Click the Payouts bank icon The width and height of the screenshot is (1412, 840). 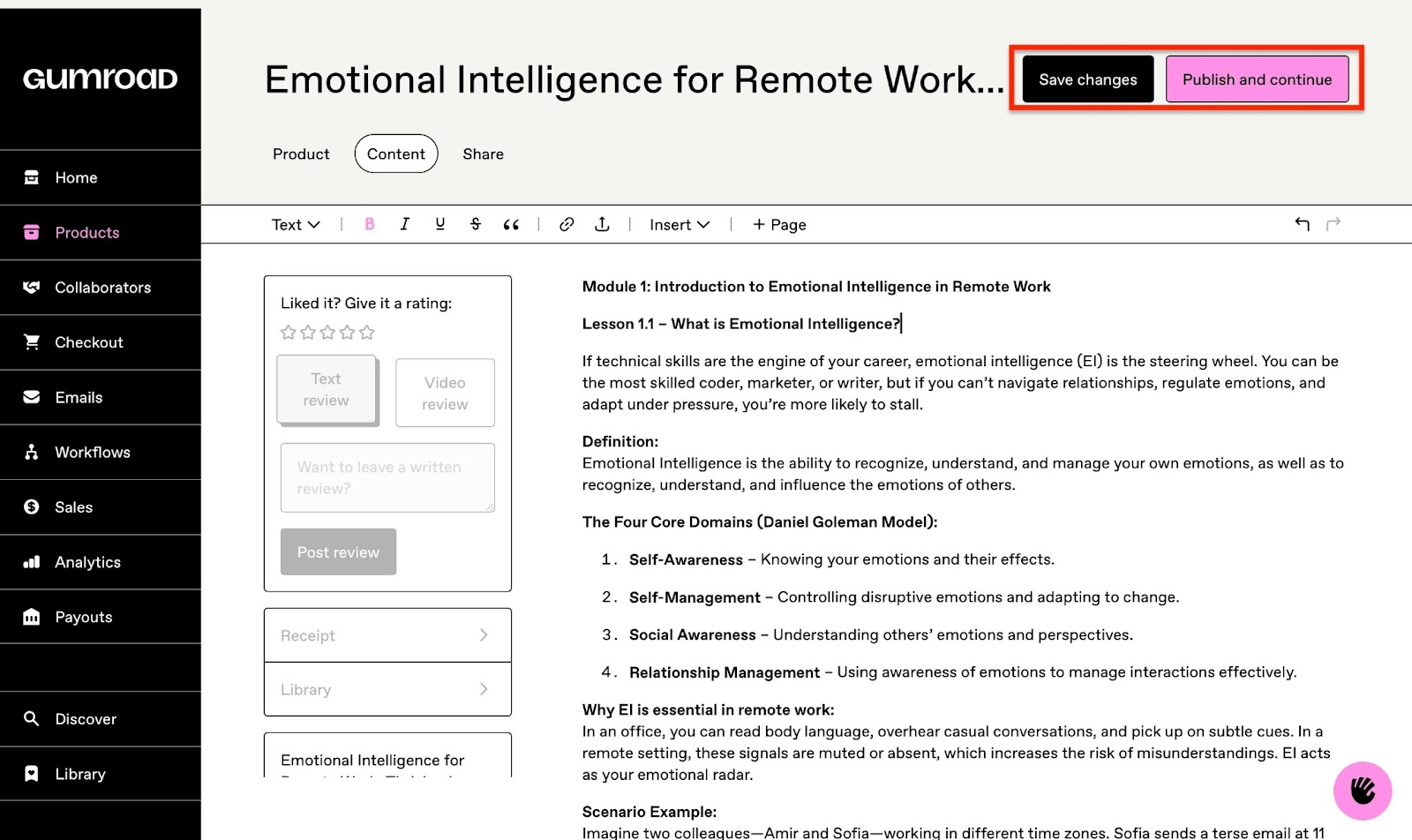(x=32, y=617)
